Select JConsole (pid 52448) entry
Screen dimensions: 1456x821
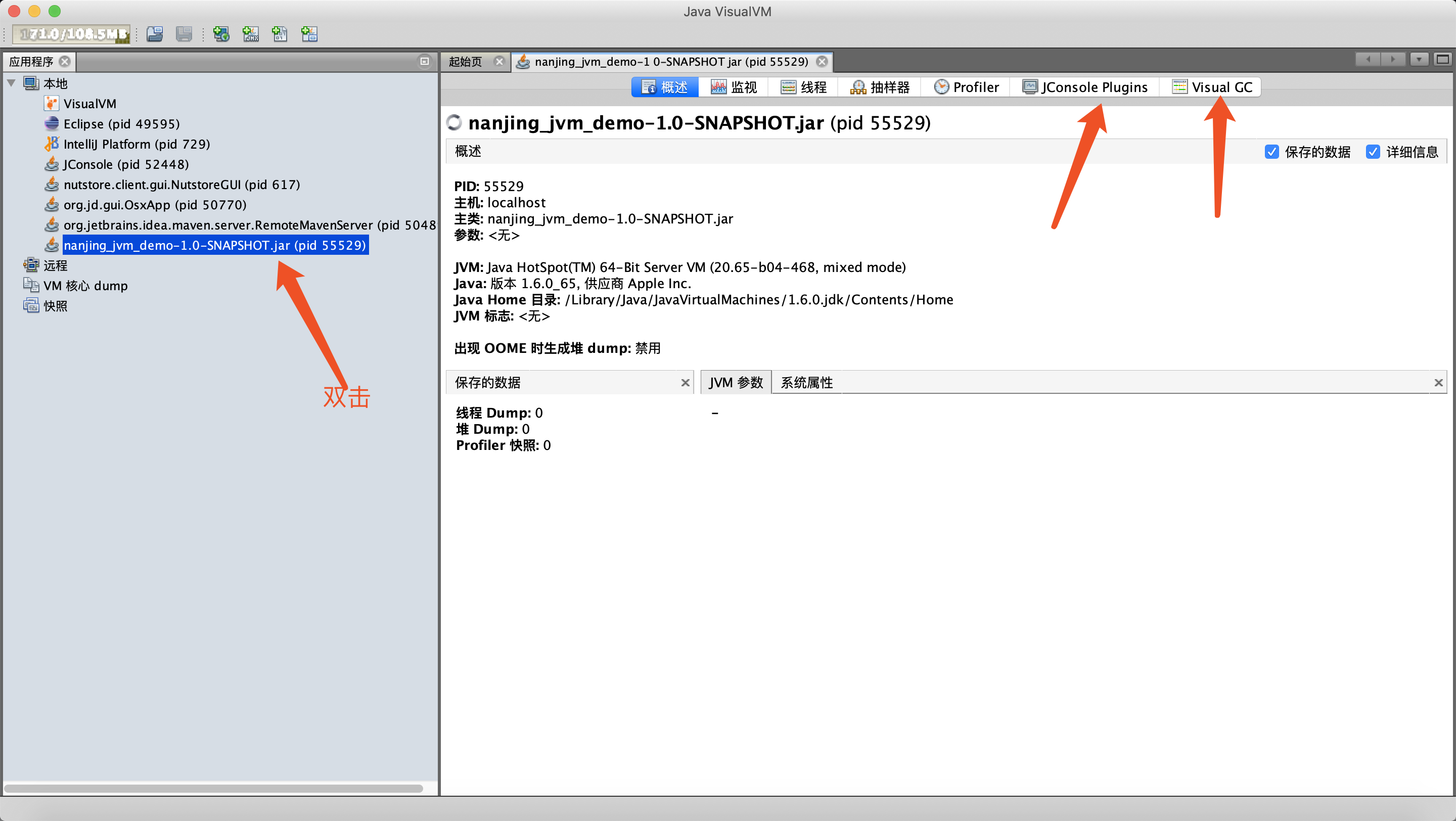(125, 164)
